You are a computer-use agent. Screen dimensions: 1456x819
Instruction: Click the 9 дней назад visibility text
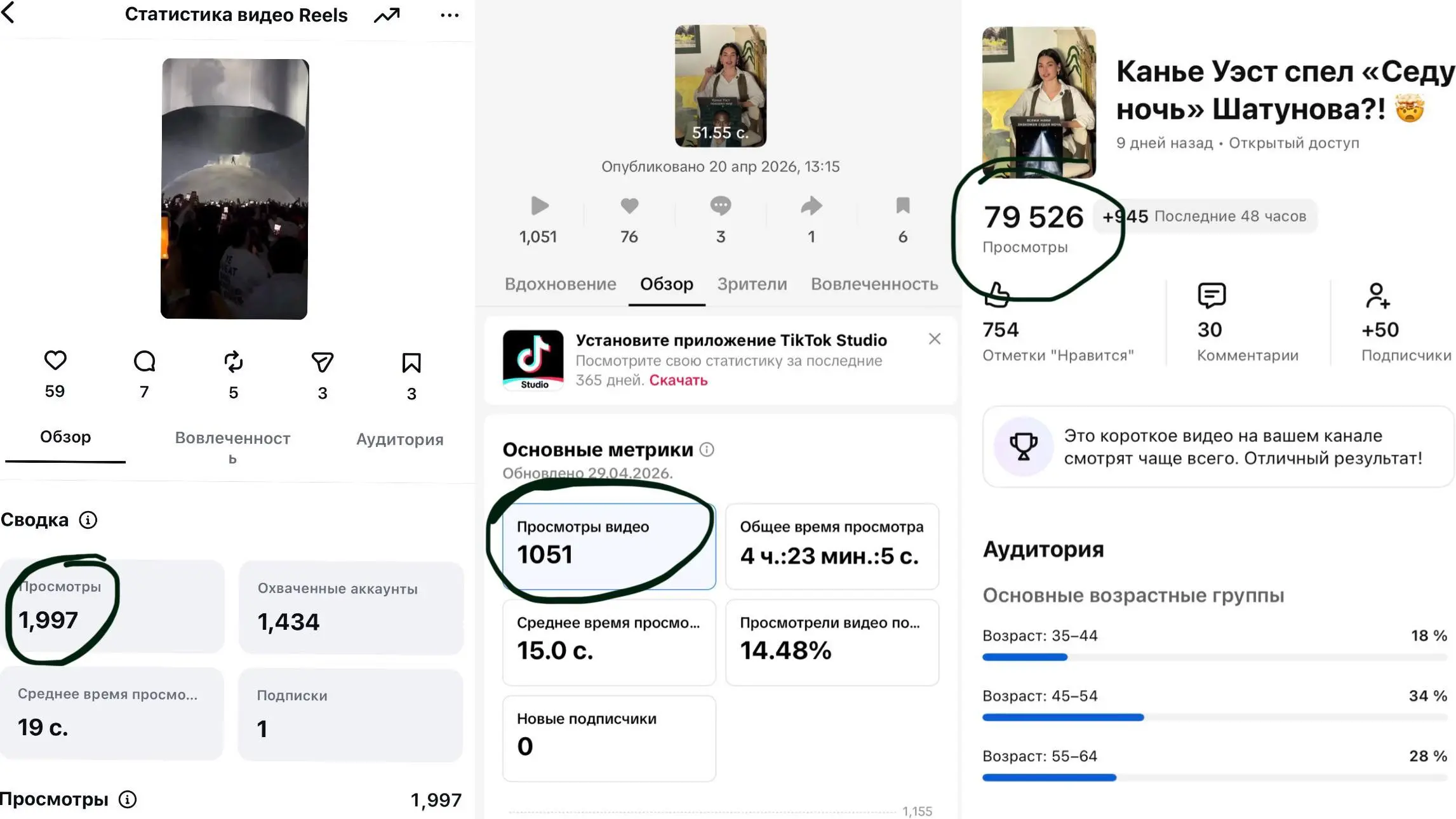(1238, 143)
